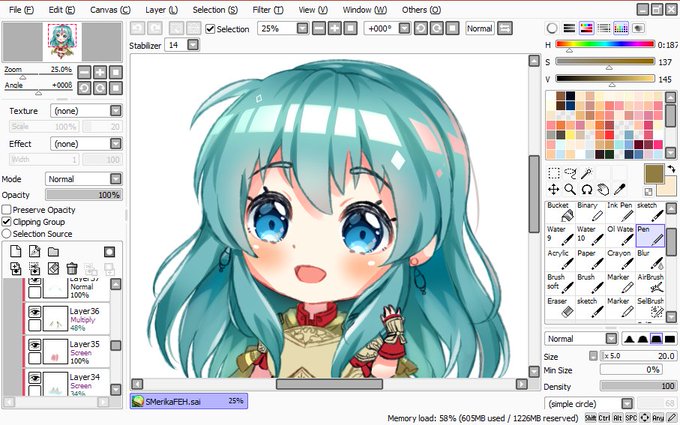Image resolution: width=680 pixels, height=425 pixels.
Task: Open the Layer menu
Action: tap(161, 10)
